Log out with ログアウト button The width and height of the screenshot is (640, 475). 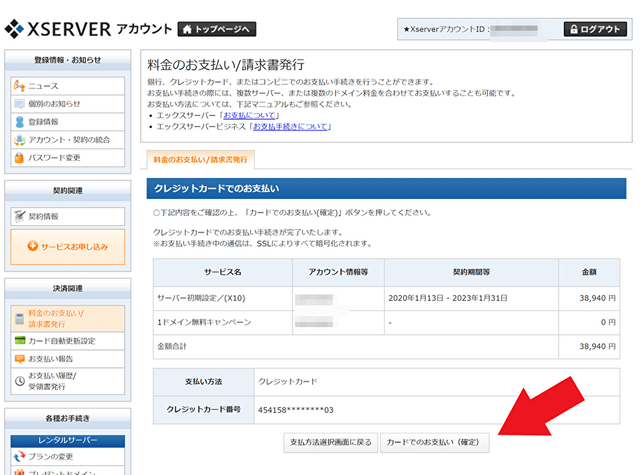595,29
